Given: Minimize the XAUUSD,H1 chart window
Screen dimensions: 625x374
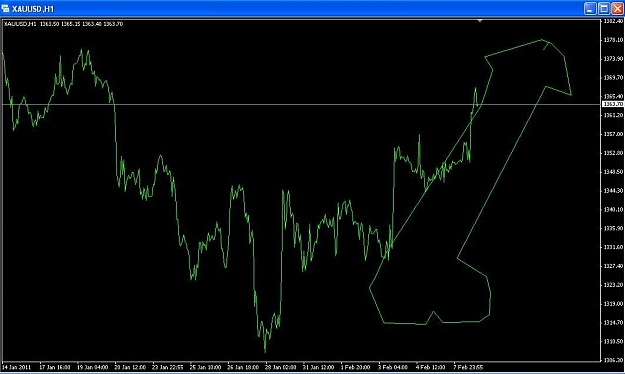Looking at the screenshot, I should coord(590,8).
